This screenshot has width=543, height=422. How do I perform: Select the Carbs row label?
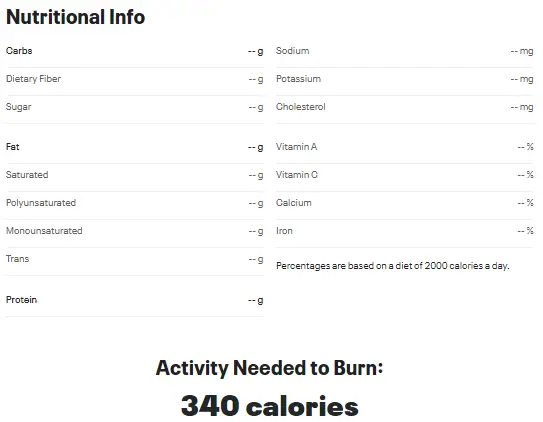coord(19,51)
